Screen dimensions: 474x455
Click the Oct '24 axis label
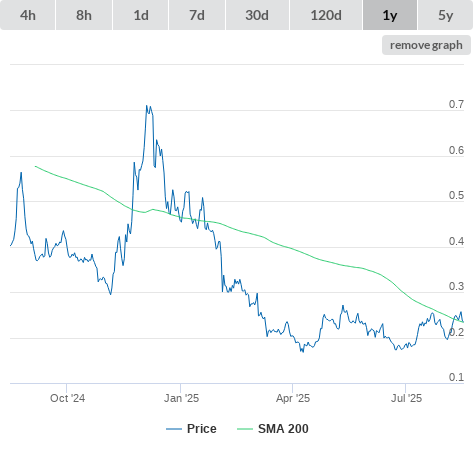coord(67,398)
